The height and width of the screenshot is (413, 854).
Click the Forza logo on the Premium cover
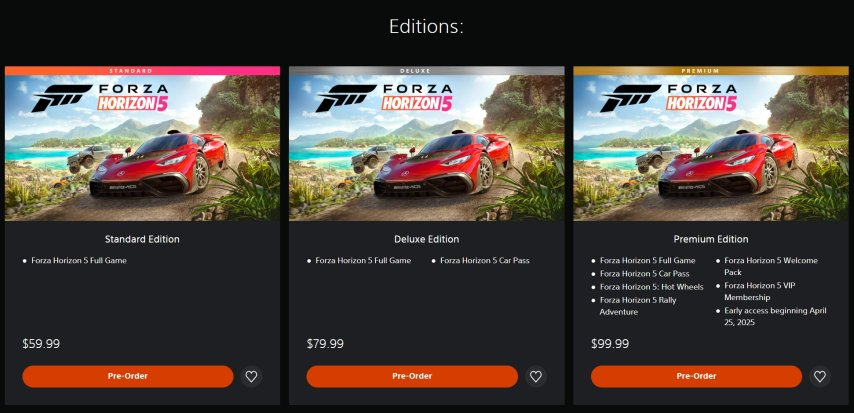[669, 98]
